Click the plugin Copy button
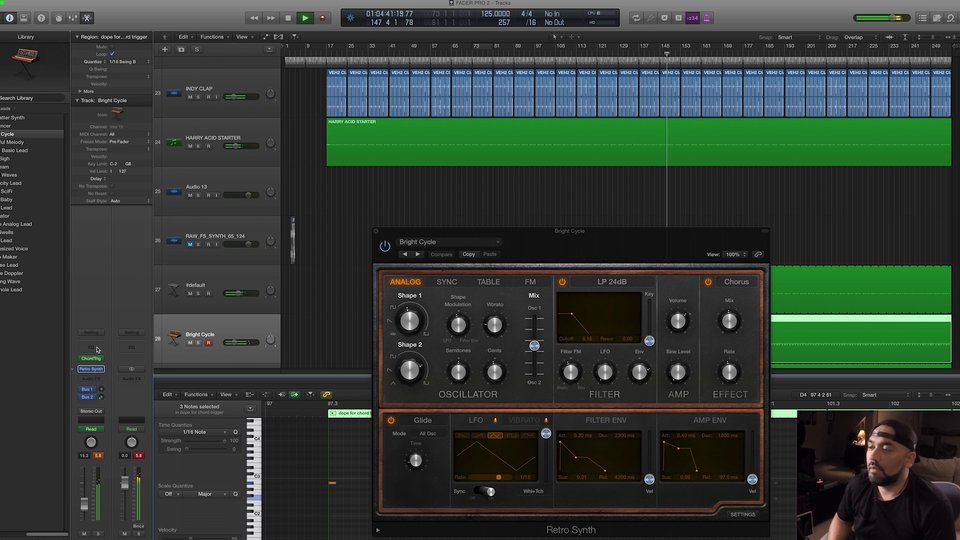The width and height of the screenshot is (960, 540). [468, 254]
